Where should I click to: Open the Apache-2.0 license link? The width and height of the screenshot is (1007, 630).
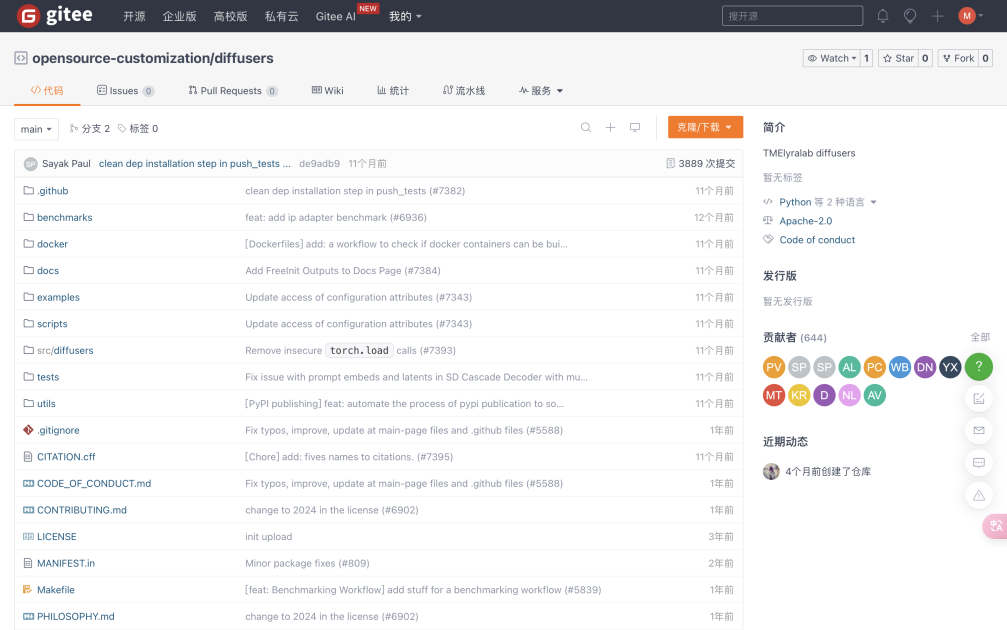coord(805,221)
